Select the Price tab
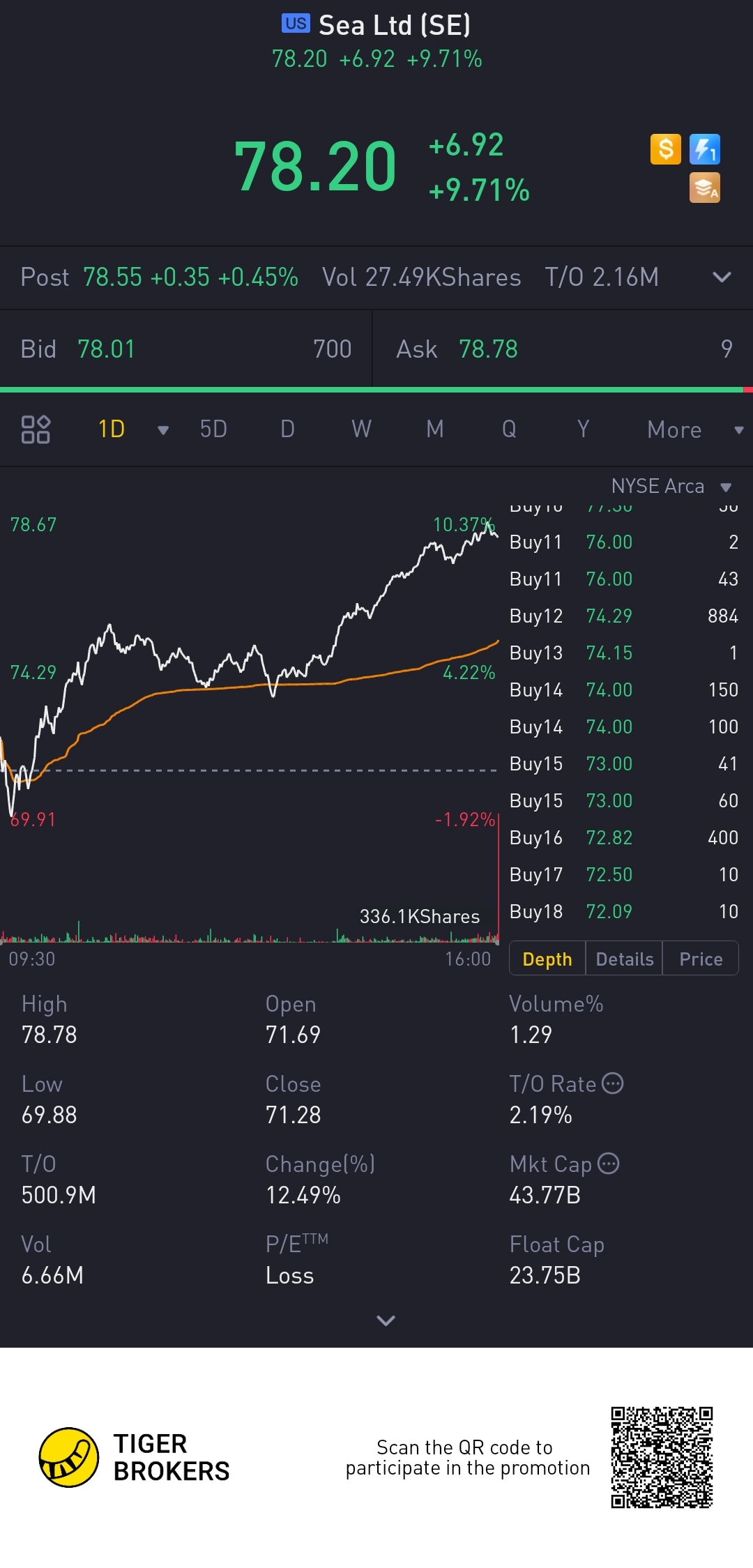Screen dimensions: 753x1568 pyautogui.click(x=700, y=959)
